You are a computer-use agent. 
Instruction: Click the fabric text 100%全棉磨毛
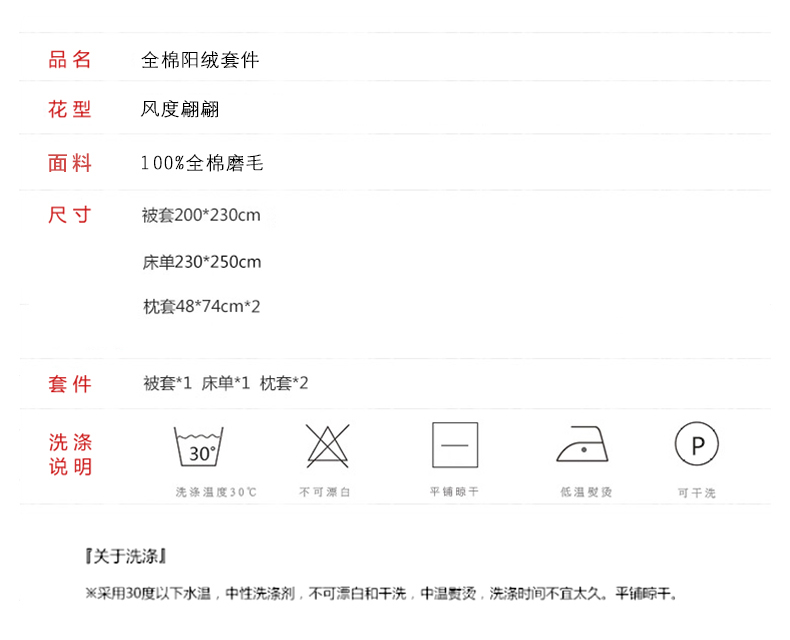[x=202, y=163]
